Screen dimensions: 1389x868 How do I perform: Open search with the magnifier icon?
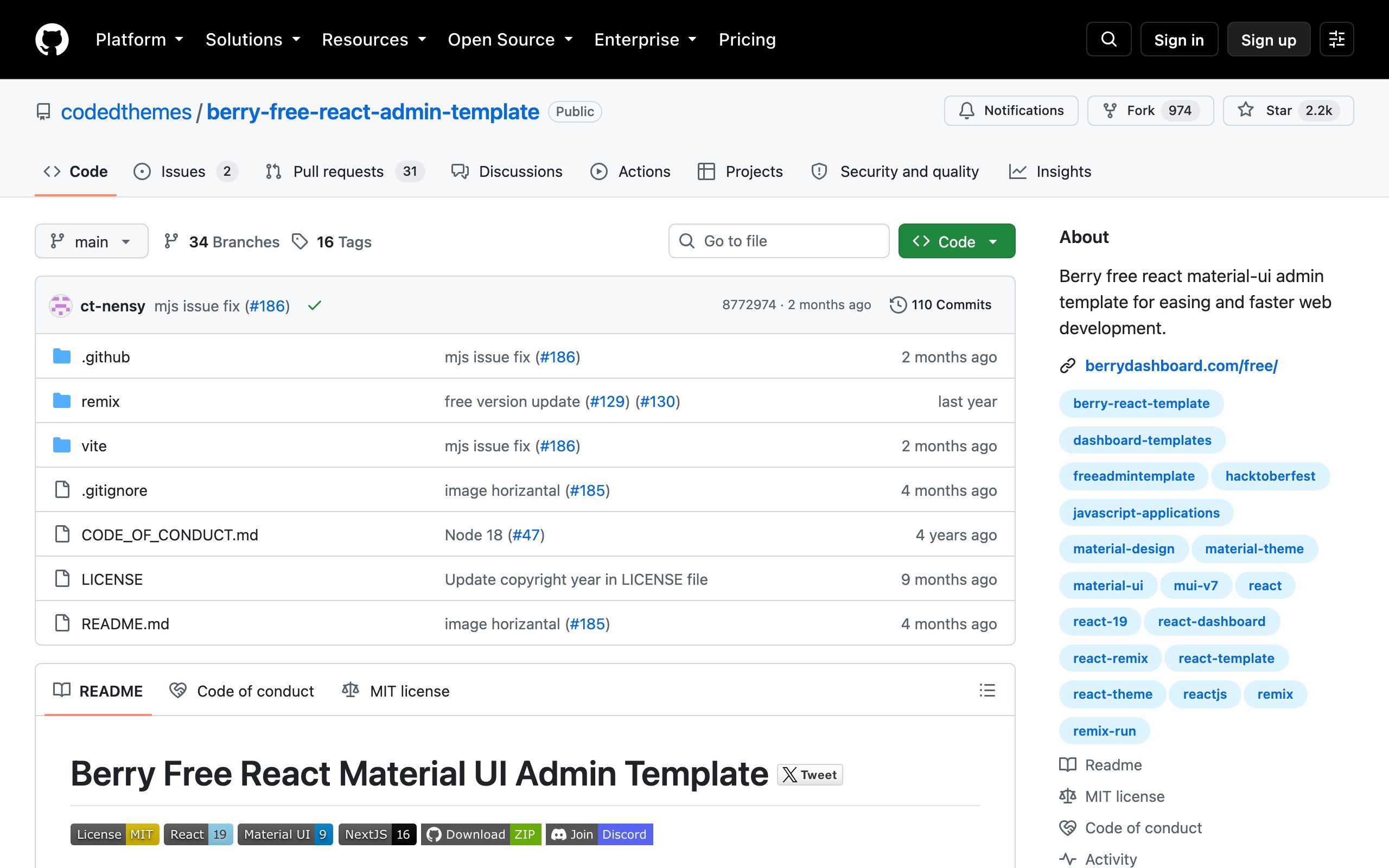tap(1108, 39)
